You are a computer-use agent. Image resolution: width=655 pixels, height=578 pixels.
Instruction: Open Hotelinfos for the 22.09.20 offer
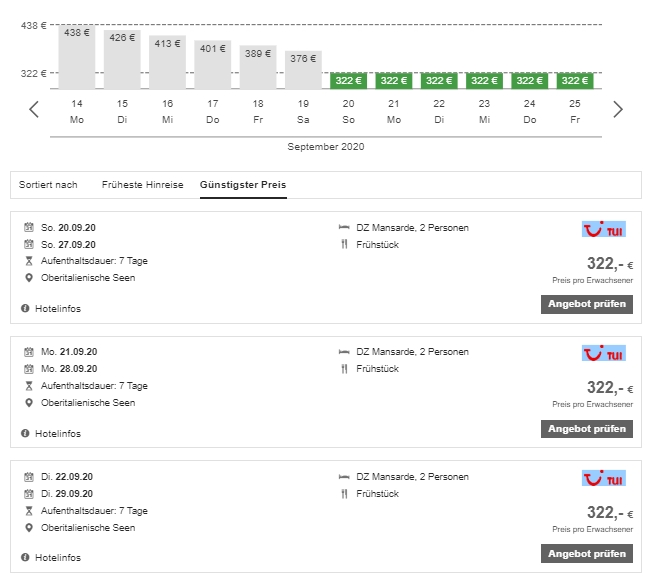(58, 558)
